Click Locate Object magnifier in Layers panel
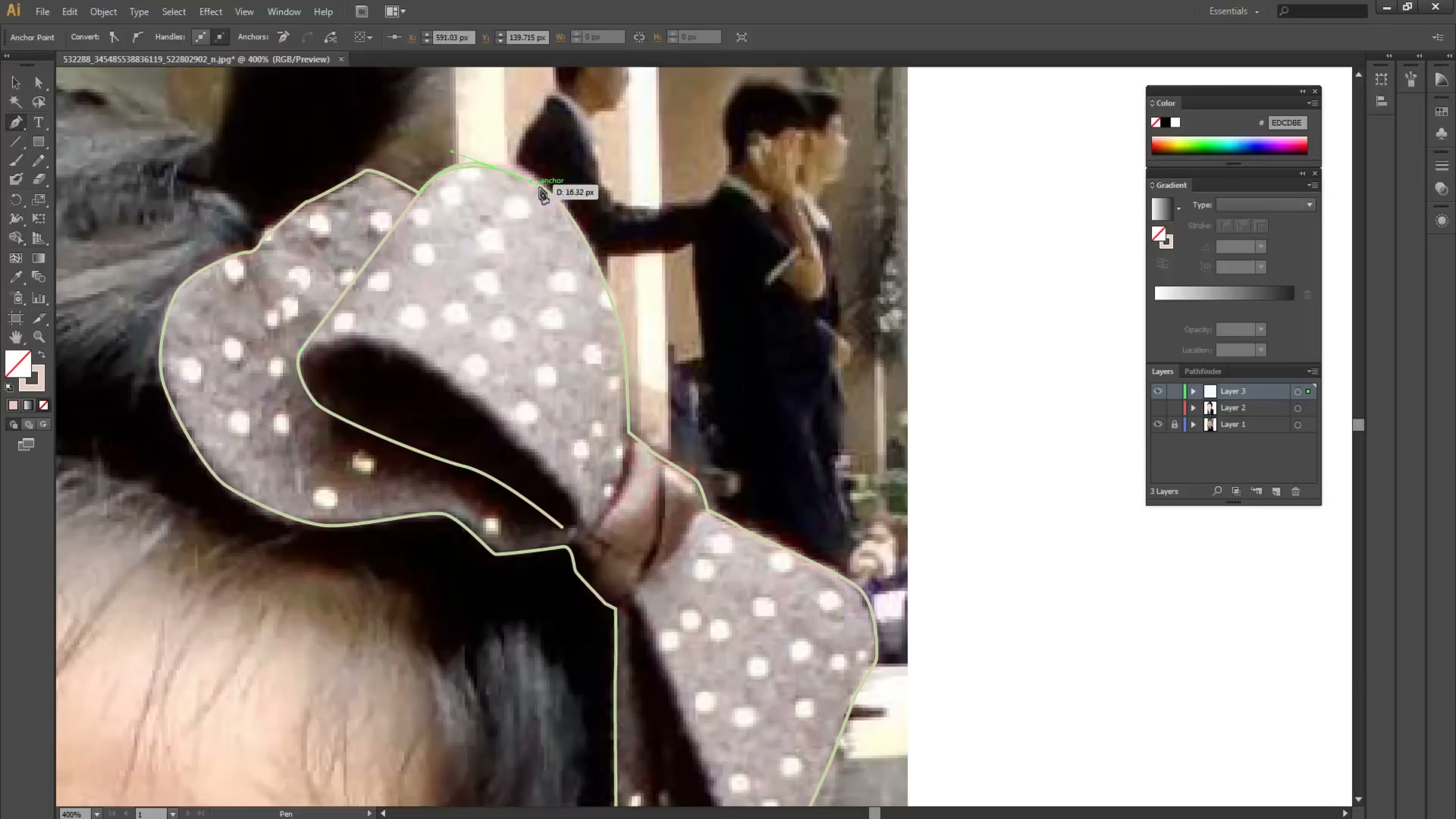This screenshot has height=819, width=1456. pyautogui.click(x=1217, y=491)
